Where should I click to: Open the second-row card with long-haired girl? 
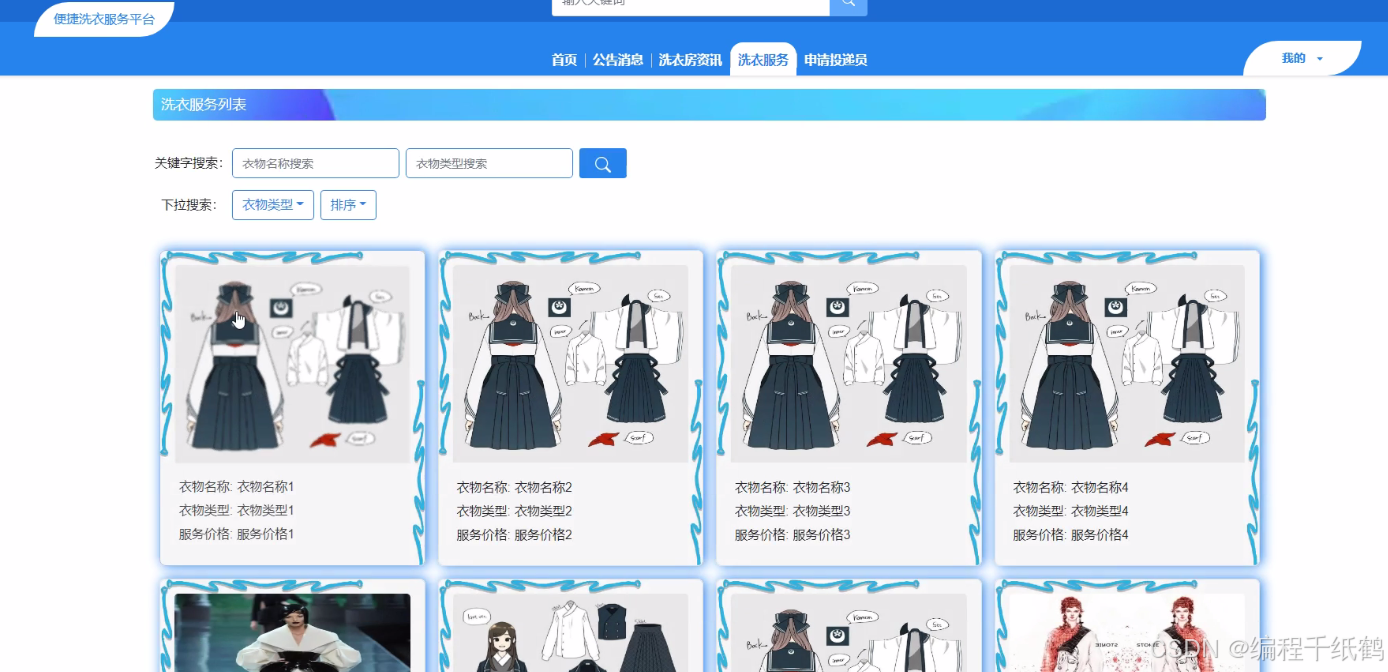click(570, 632)
